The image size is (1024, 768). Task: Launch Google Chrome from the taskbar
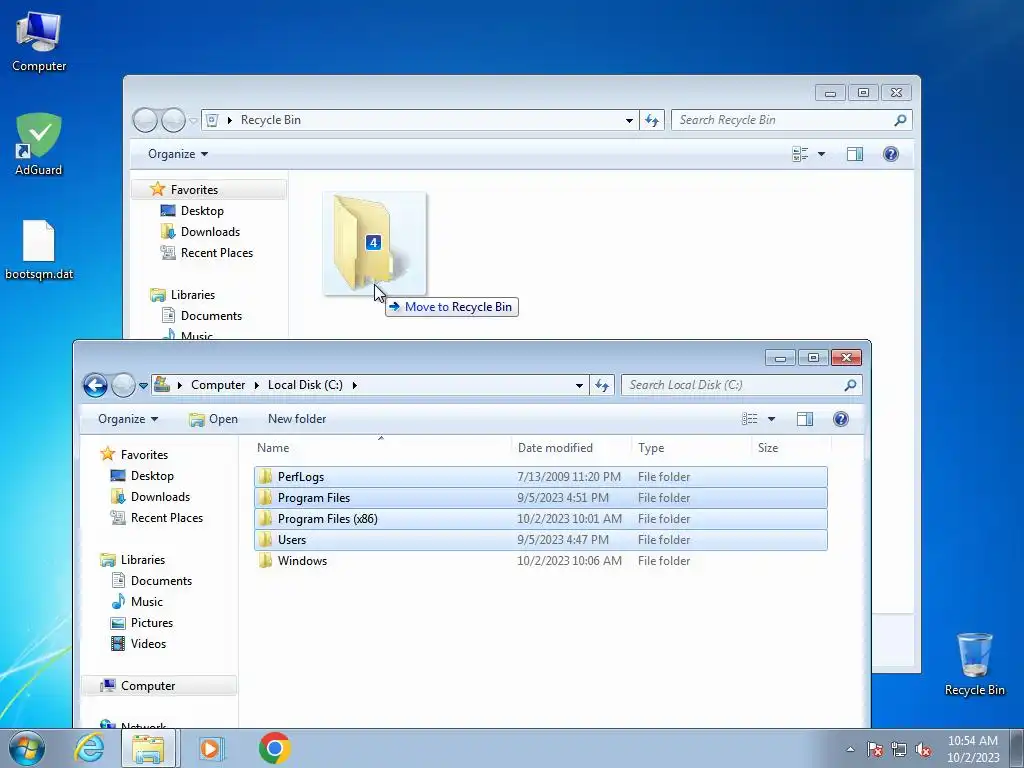[x=274, y=748]
